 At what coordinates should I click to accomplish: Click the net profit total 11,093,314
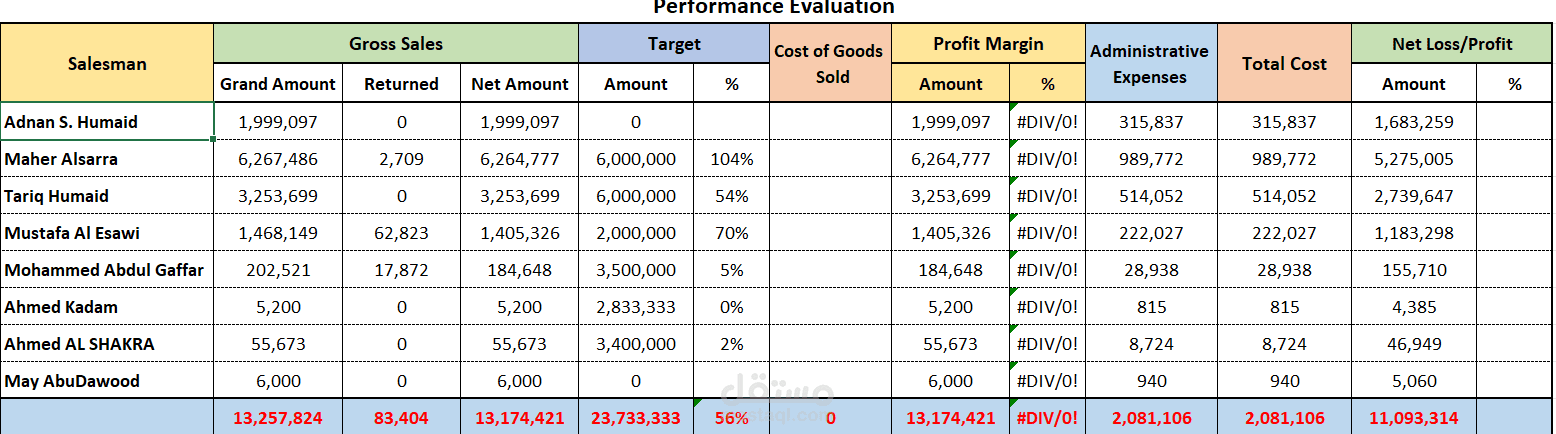coord(1413,418)
